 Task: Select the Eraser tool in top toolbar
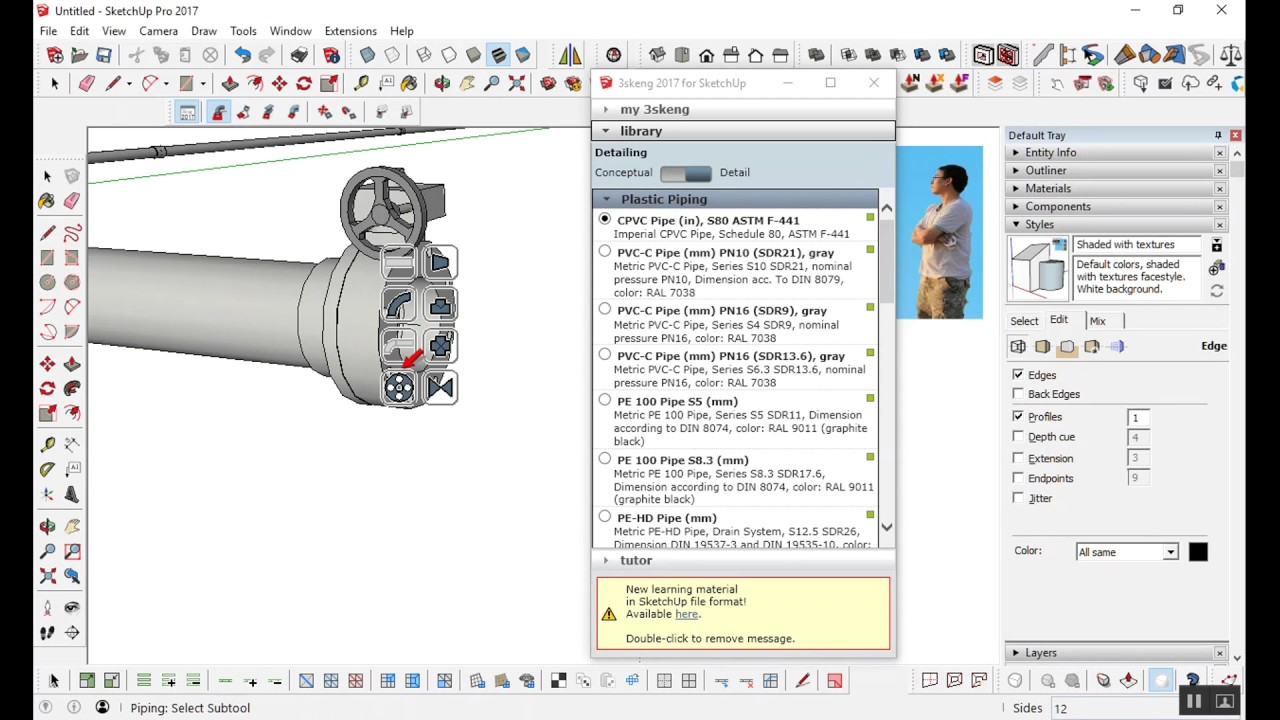click(87, 84)
